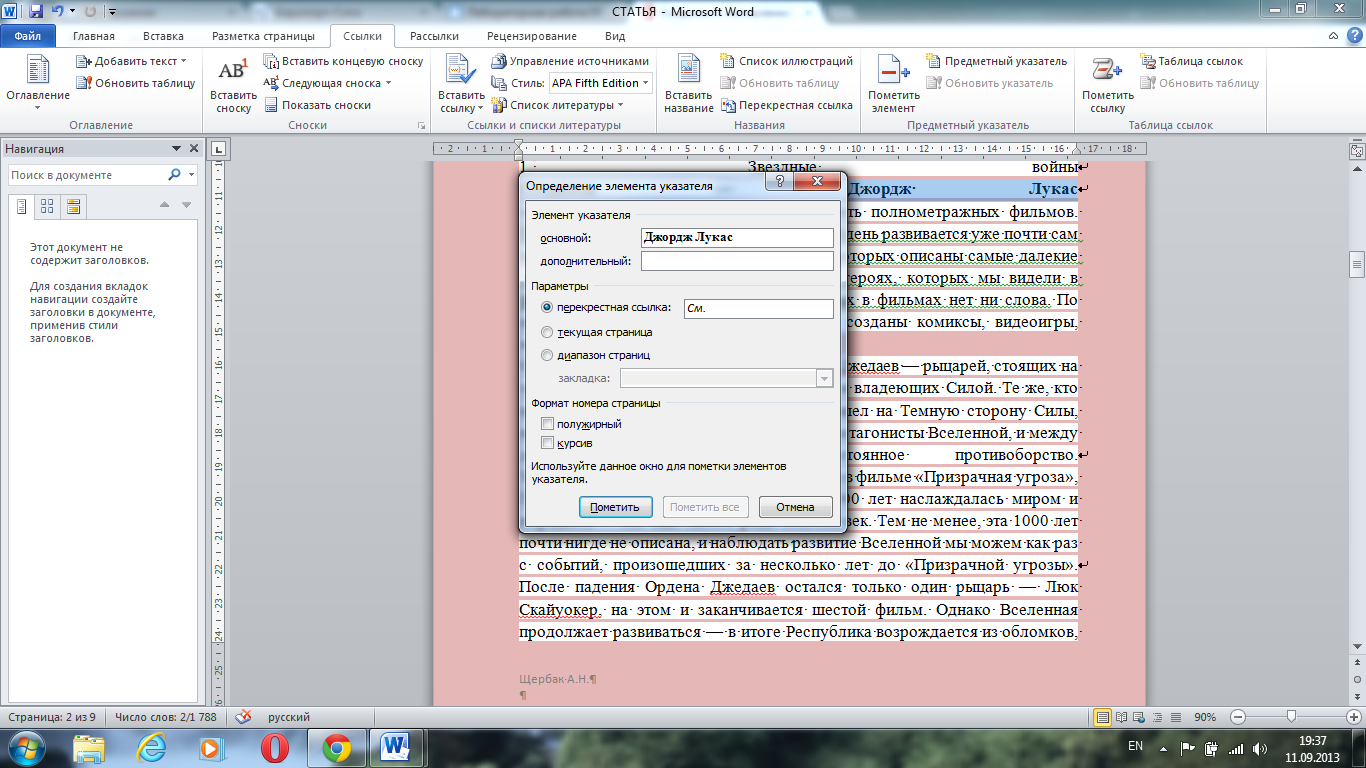
Task: Open the Оглавление (table of contents) button
Action: click(38, 82)
